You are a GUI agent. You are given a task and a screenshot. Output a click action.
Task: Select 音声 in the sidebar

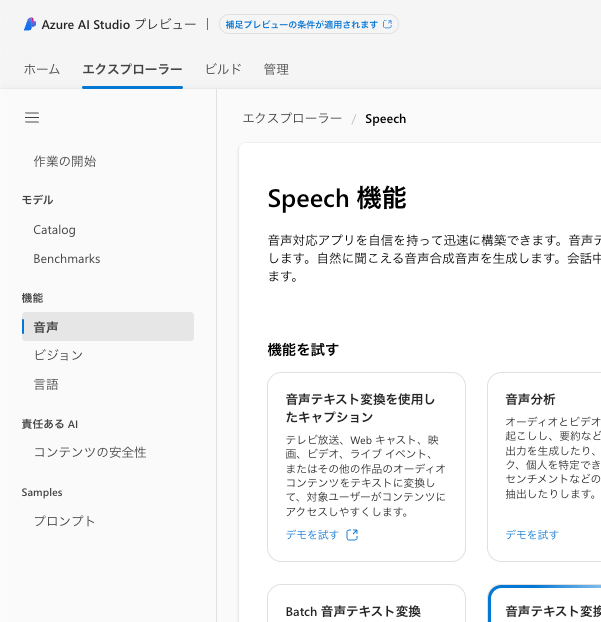pyautogui.click(x=108, y=326)
